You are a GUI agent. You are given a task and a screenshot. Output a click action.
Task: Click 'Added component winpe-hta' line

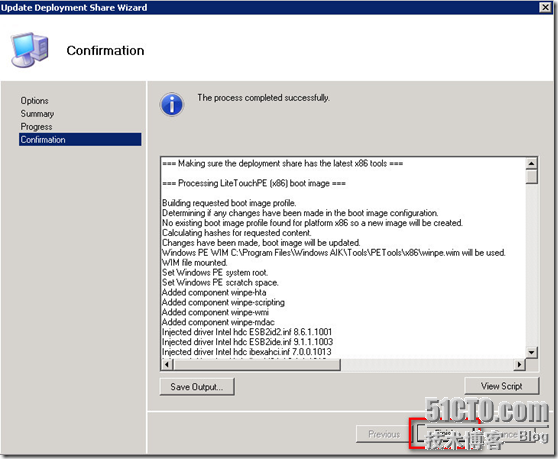coord(214,292)
